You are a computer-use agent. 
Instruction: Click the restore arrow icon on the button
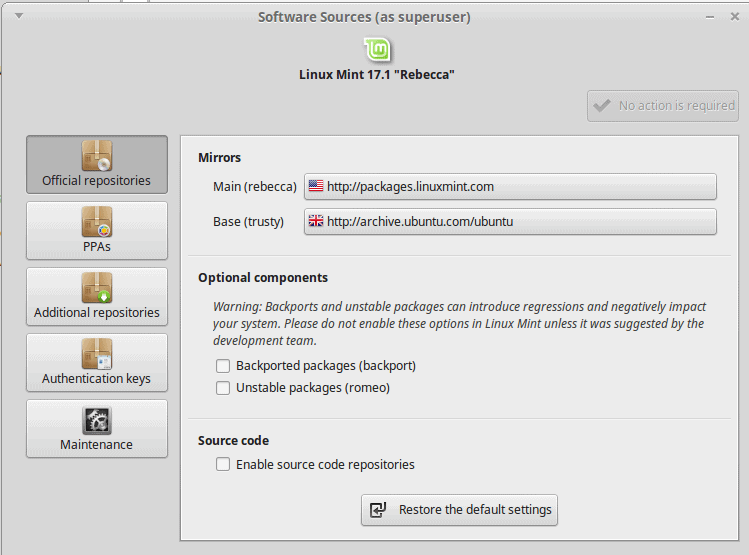tap(378, 510)
